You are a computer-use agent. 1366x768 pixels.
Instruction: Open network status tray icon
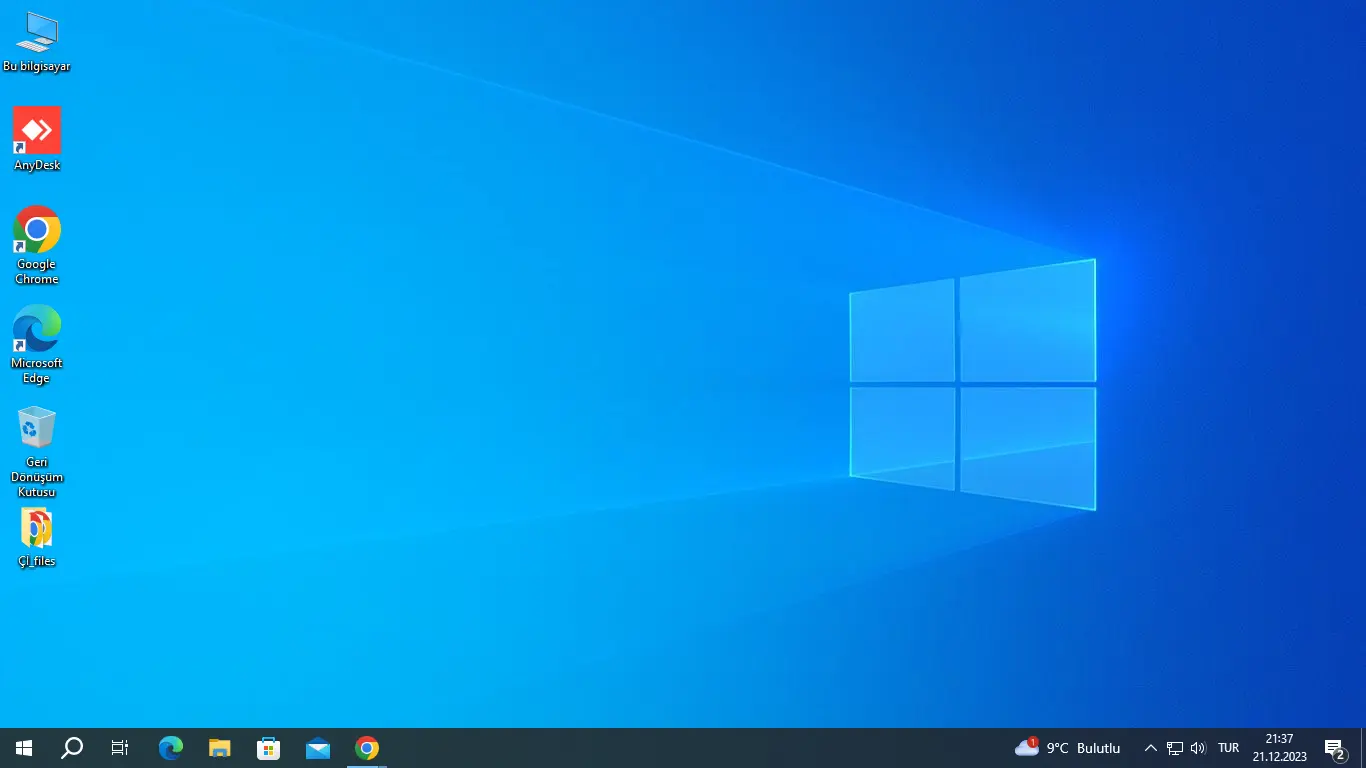click(1175, 748)
